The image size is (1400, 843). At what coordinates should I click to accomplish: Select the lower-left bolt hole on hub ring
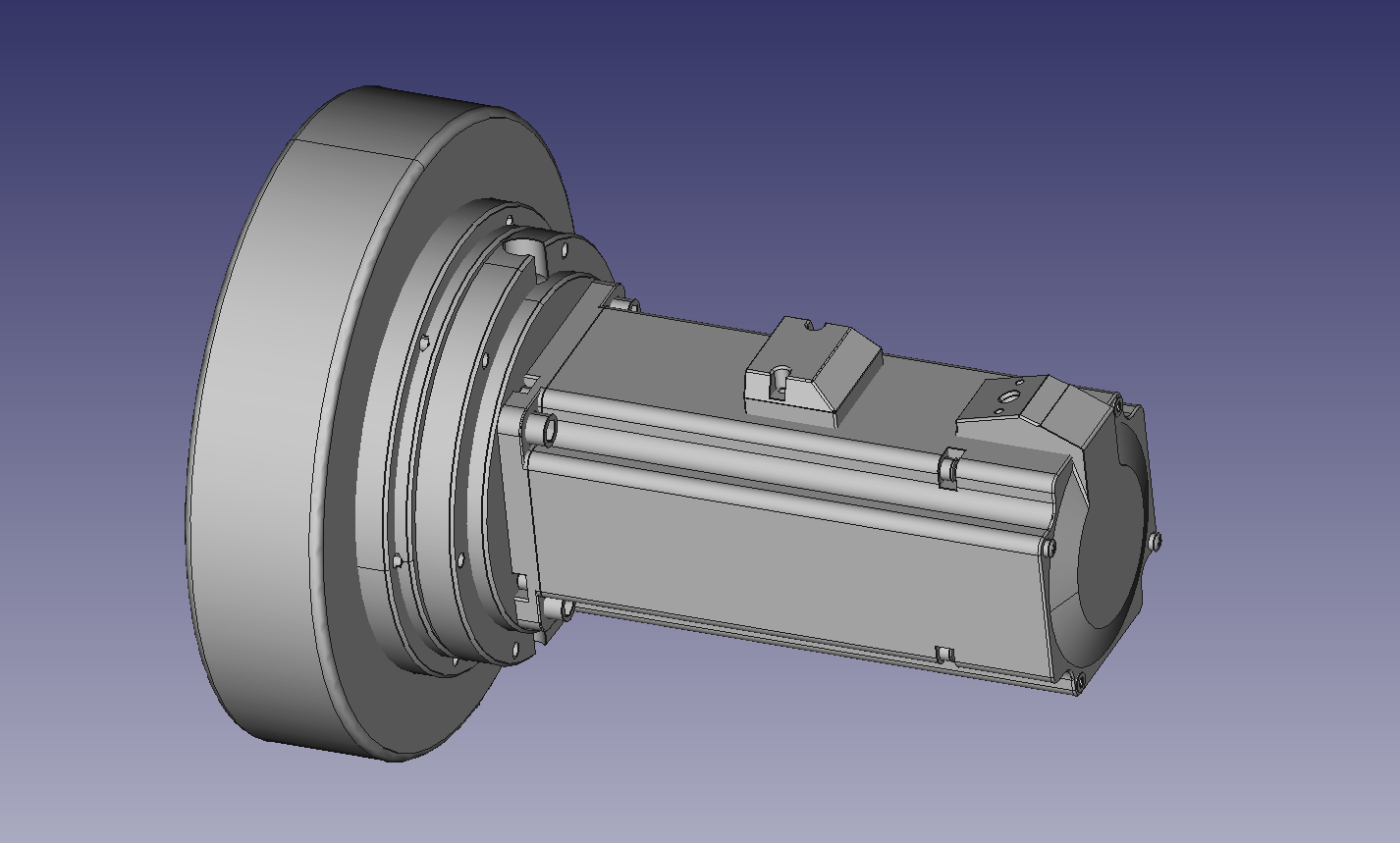click(398, 561)
